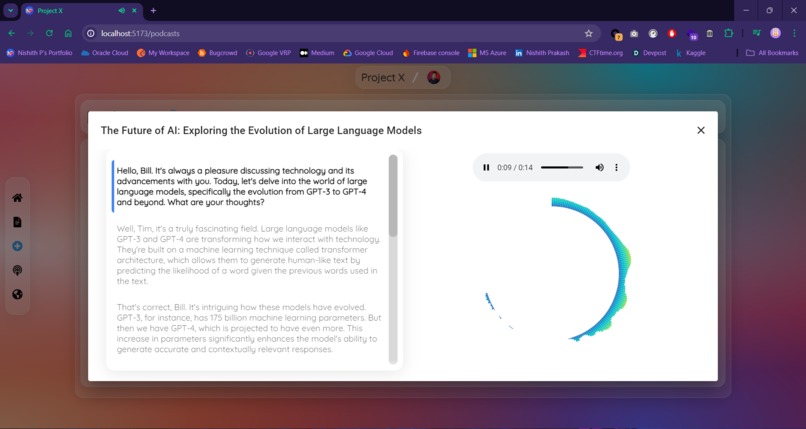The height and width of the screenshot is (429, 806).
Task: Minimize the browser window
Action: (746, 10)
